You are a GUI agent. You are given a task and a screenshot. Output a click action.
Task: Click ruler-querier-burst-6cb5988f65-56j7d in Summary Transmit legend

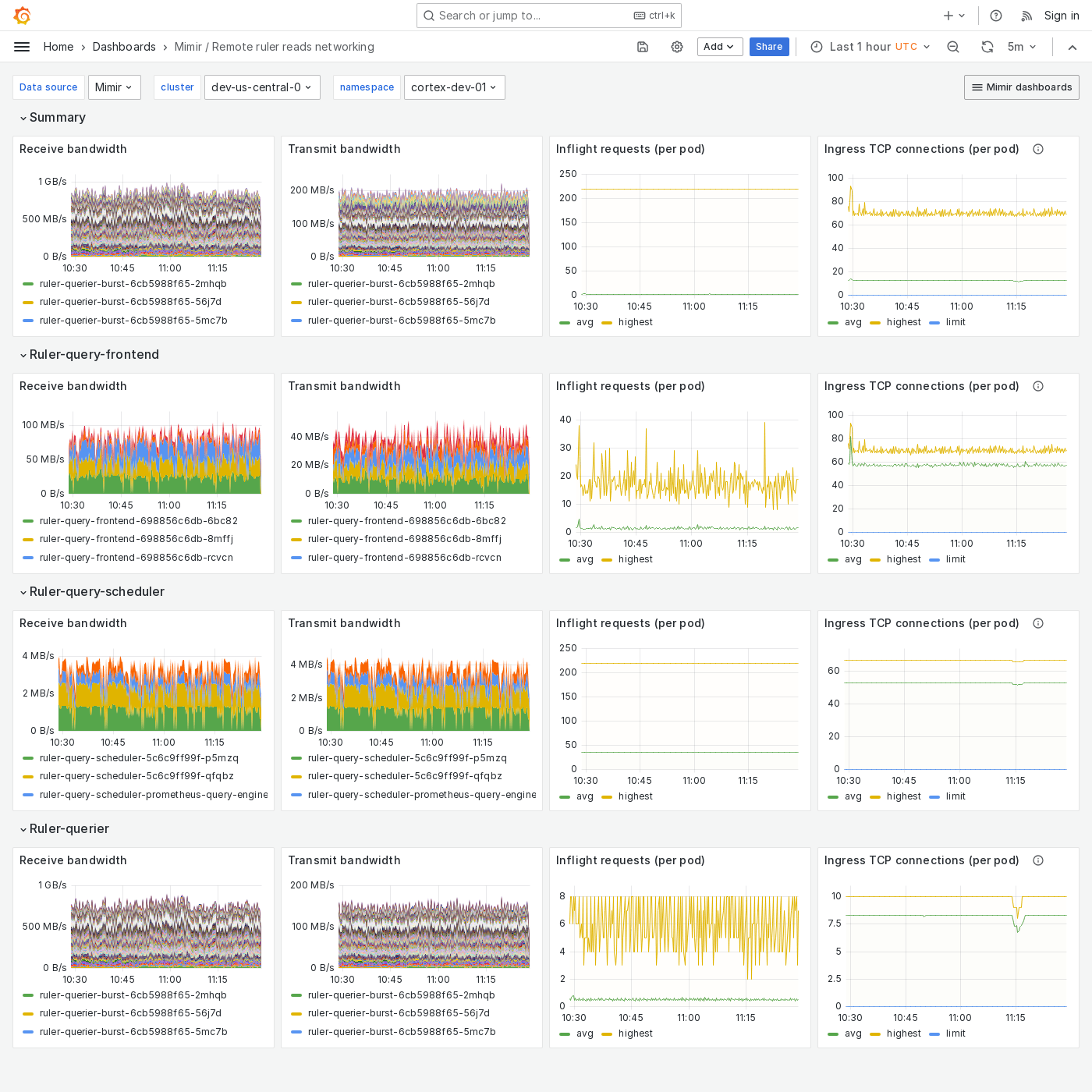point(399,302)
